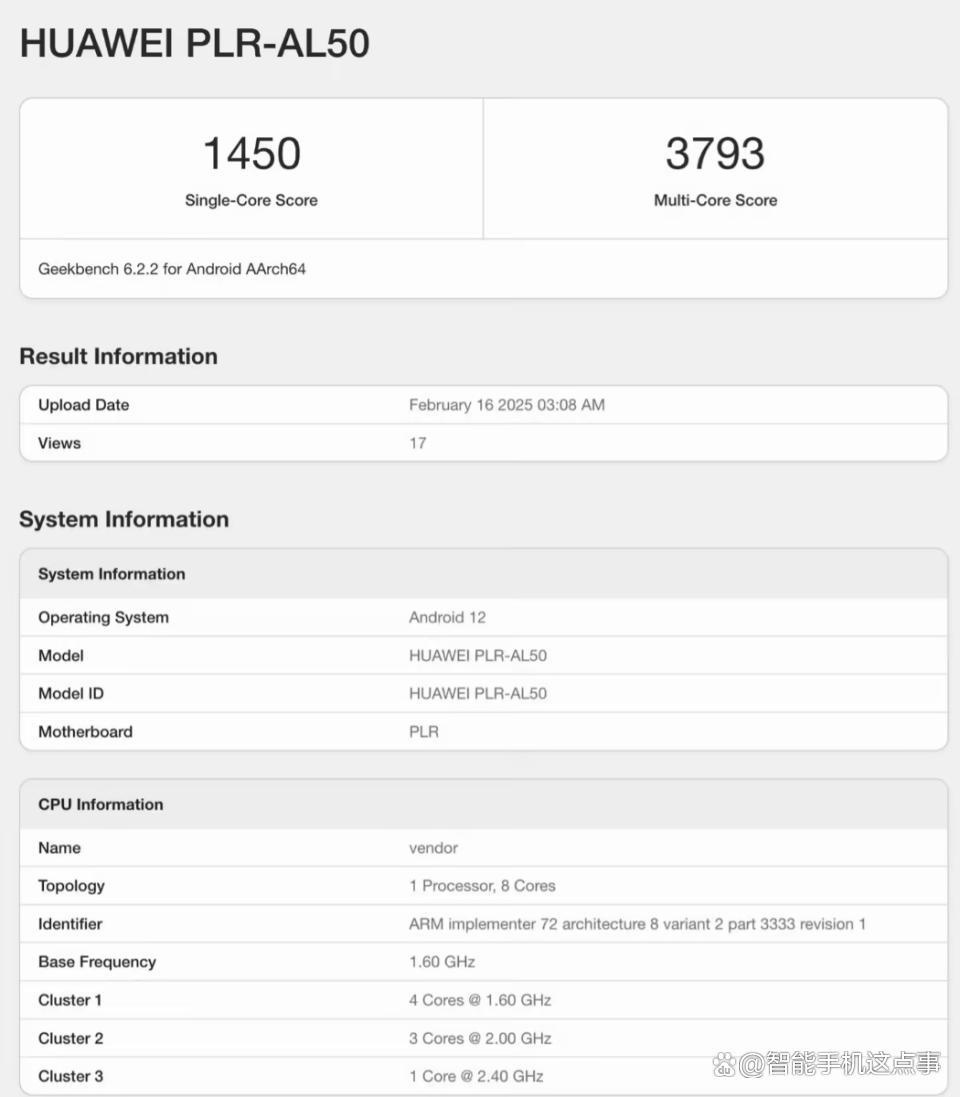Click the Operating System label
960x1097 pixels.
(104, 618)
